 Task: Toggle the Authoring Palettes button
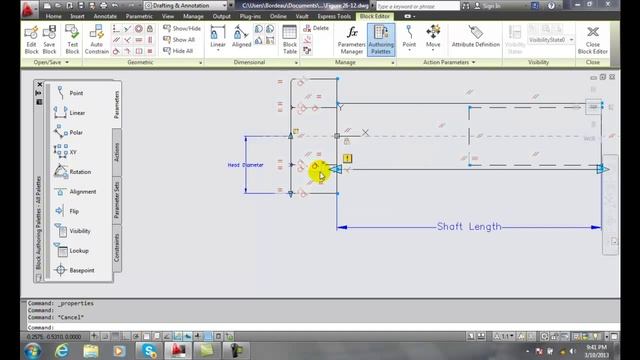point(381,39)
